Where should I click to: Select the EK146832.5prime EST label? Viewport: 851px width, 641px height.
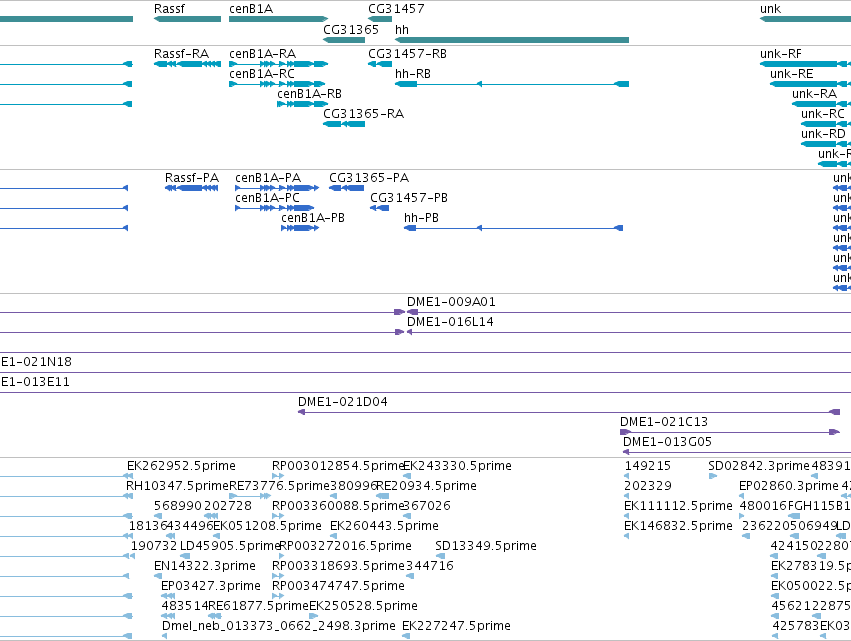[x=678, y=526]
